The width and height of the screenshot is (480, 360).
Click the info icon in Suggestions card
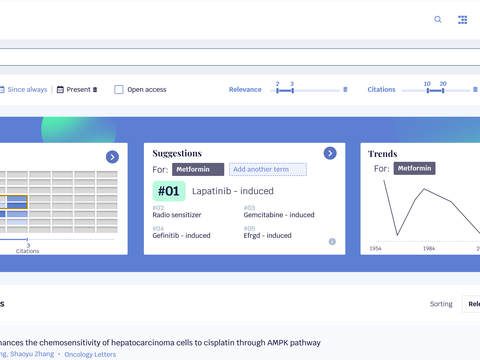coord(332,242)
